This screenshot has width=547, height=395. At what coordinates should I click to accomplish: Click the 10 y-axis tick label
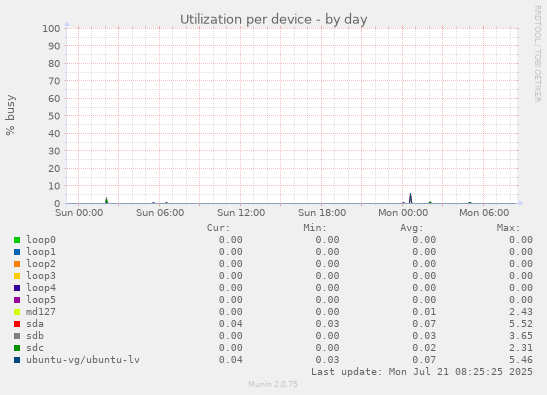(54, 186)
